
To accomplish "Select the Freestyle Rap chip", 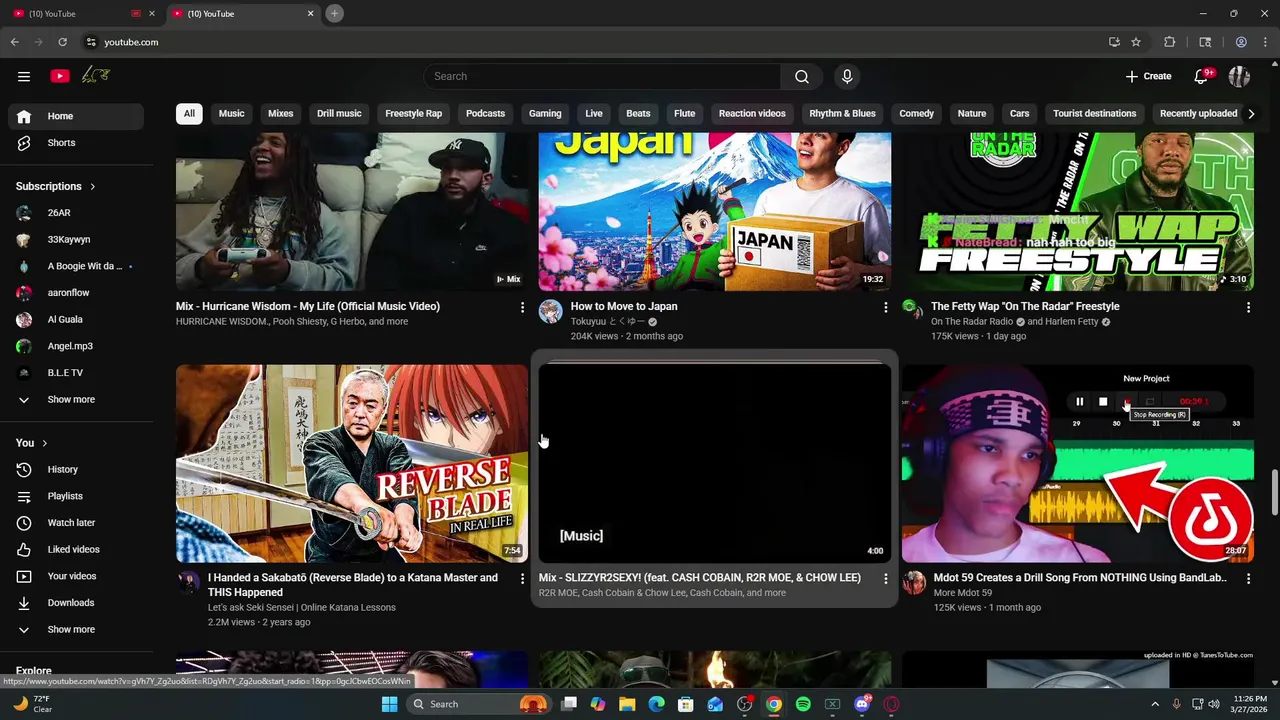I will [x=413, y=113].
